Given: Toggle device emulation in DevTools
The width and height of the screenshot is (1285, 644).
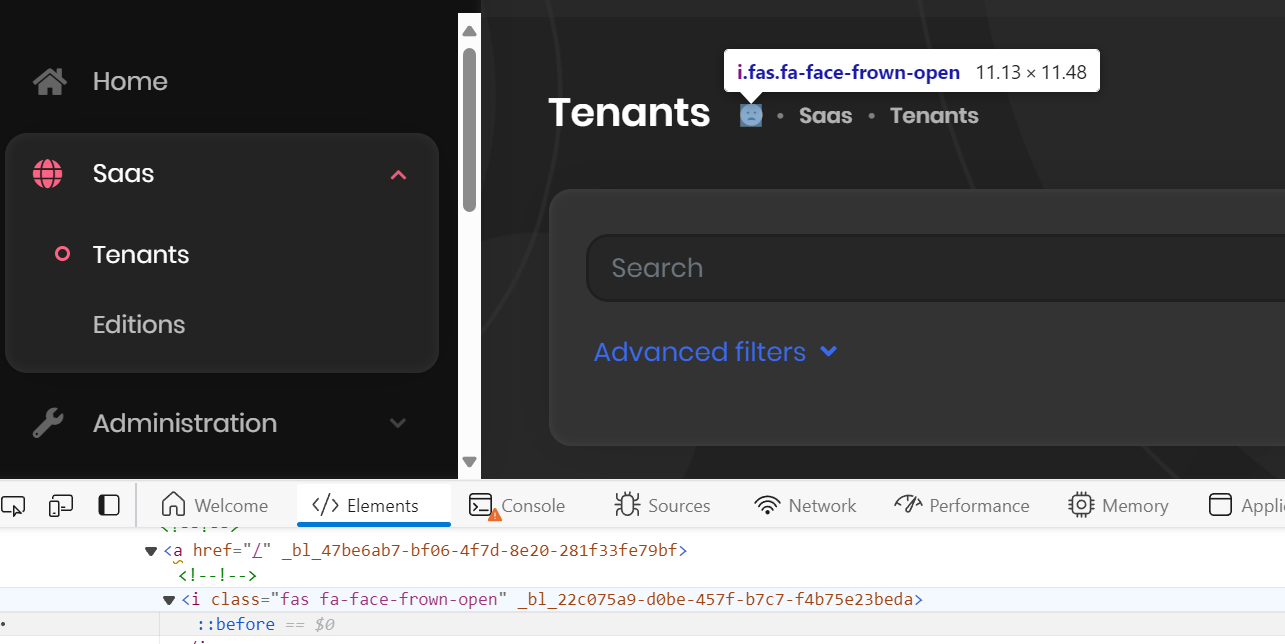Looking at the screenshot, I should click(x=61, y=506).
